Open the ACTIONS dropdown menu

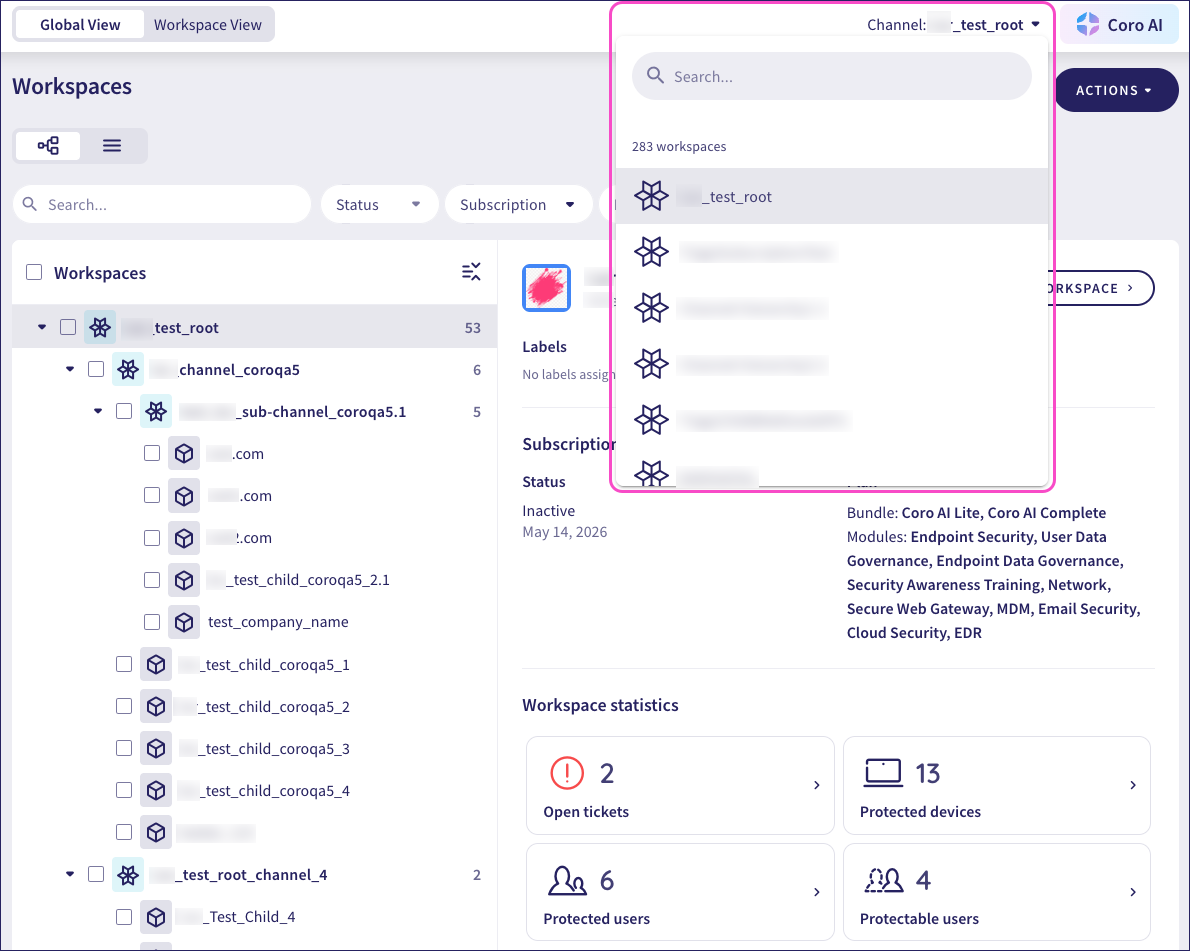point(1116,90)
